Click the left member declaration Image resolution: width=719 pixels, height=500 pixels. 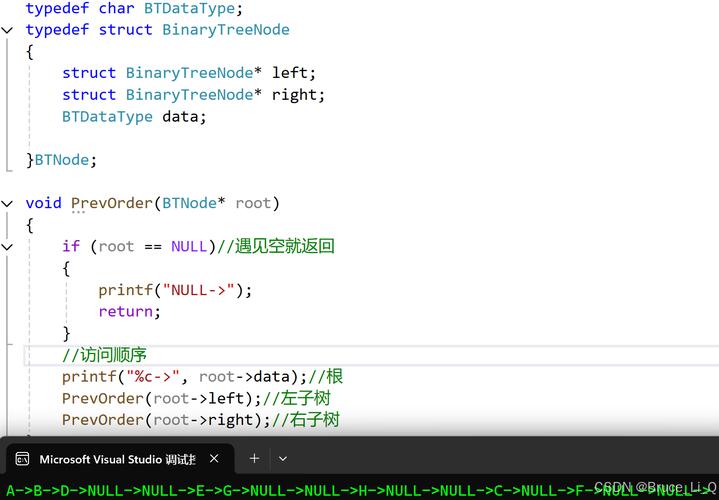189,73
